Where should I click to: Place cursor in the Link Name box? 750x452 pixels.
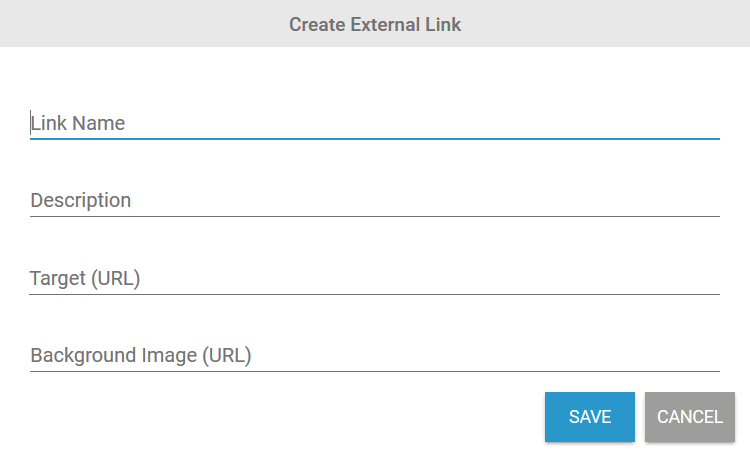coord(374,124)
